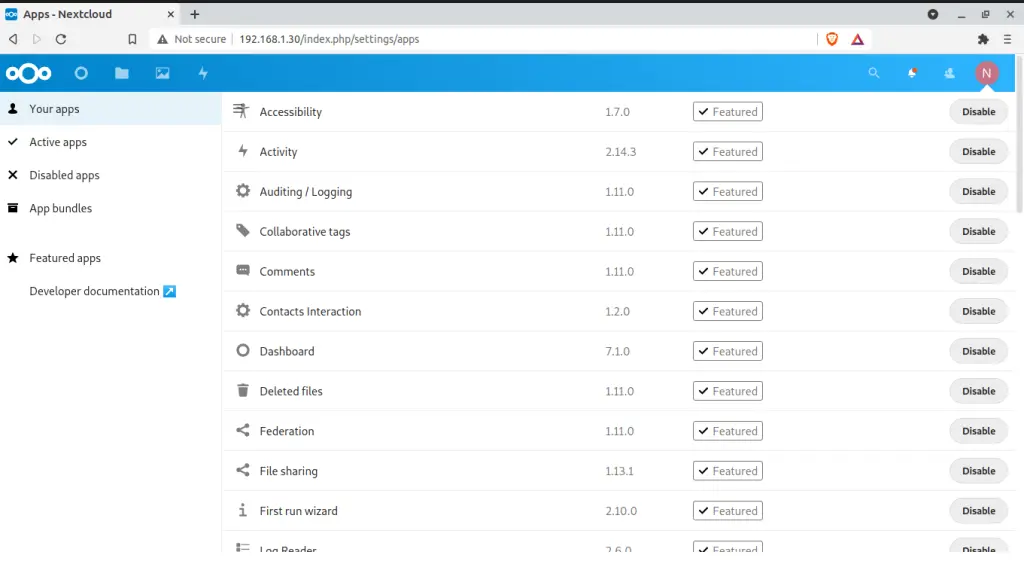Click the Dashboard row circle icon

coord(243,351)
